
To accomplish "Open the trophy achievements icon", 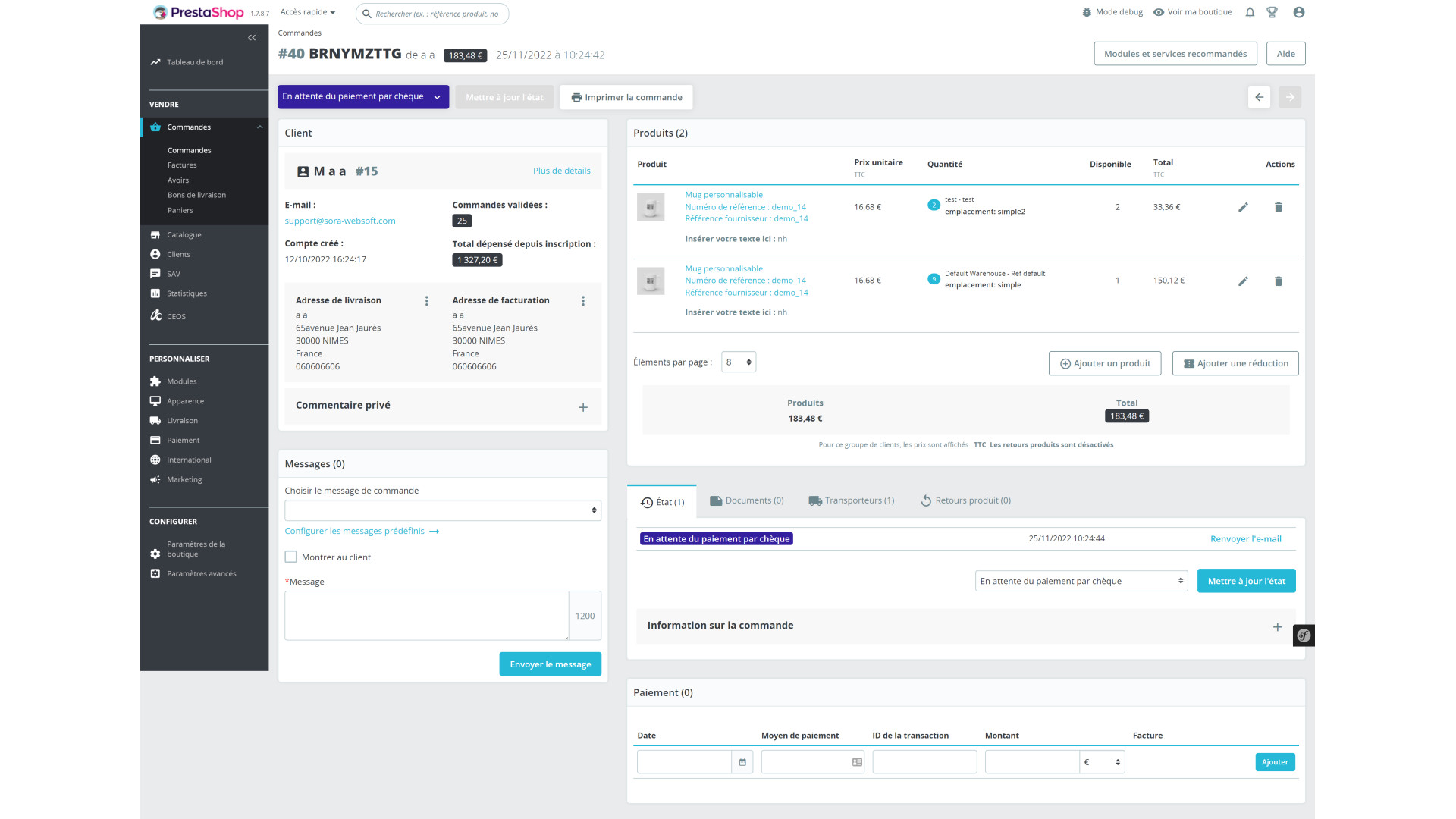I will 1272,12.
